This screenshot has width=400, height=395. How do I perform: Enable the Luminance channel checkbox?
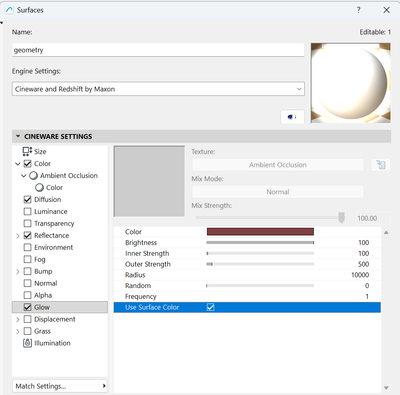pyautogui.click(x=28, y=211)
